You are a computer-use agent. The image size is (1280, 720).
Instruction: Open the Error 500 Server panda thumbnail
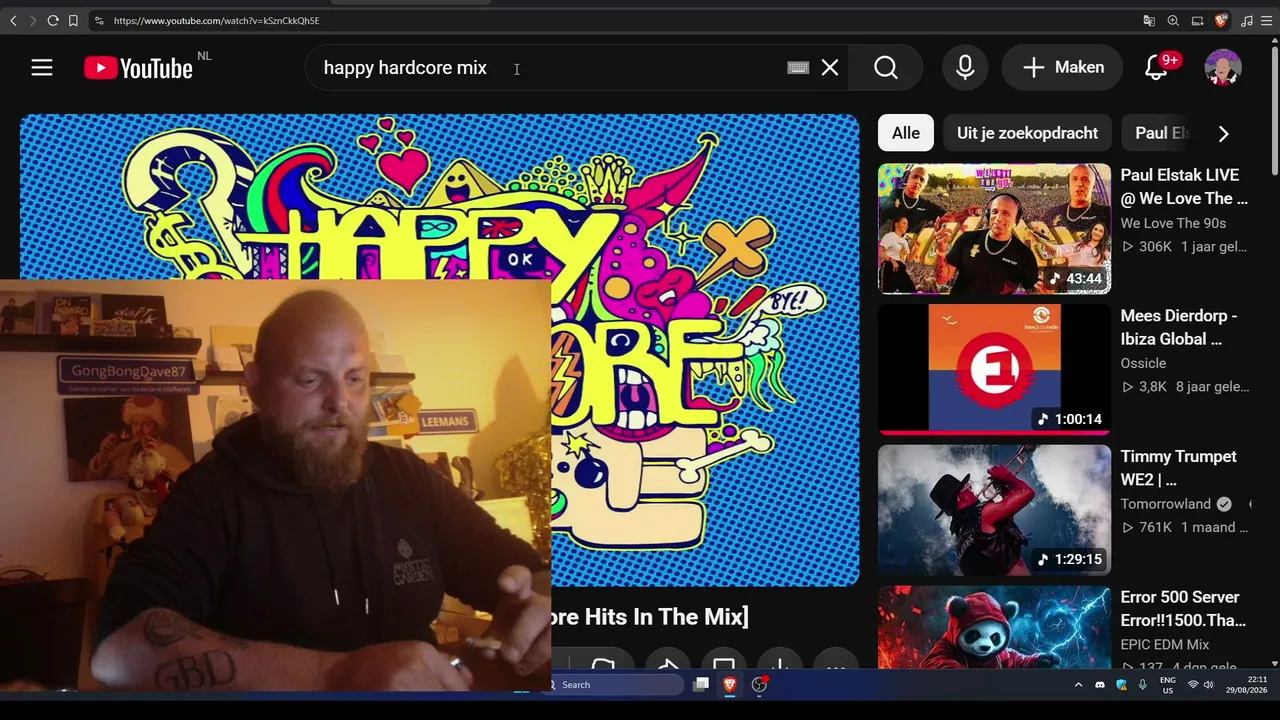coord(994,627)
